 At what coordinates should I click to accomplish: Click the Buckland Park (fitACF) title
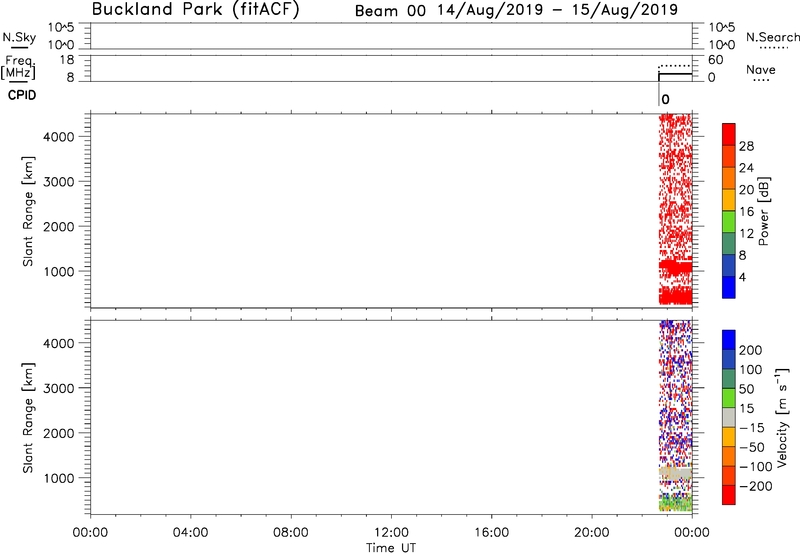(195, 10)
